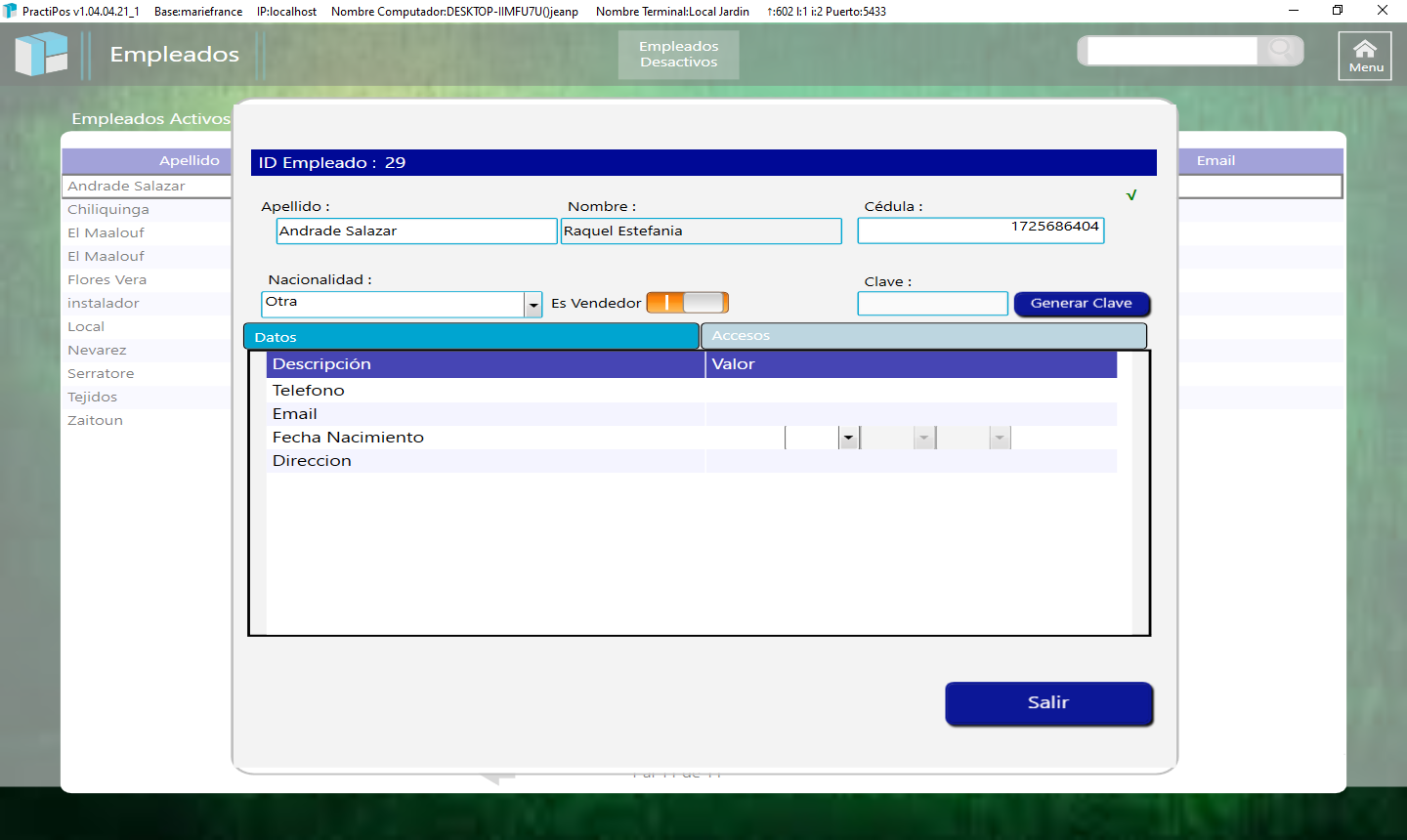This screenshot has width=1407, height=840.
Task: Click the Apellido input field
Action: (x=416, y=231)
